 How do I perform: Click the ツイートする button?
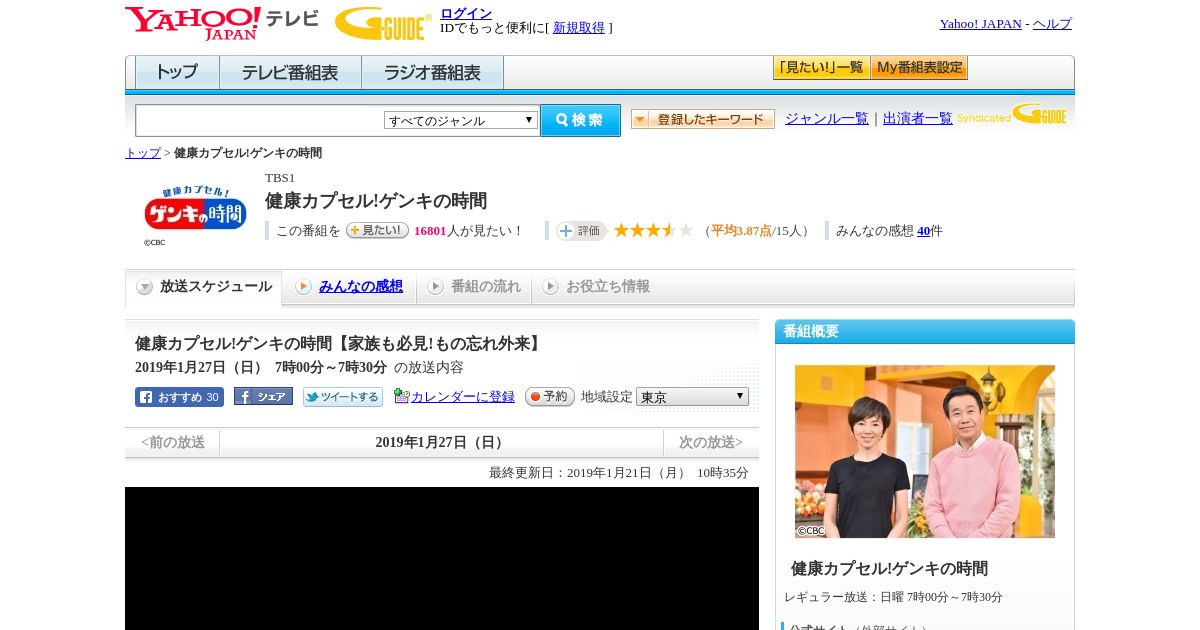[x=343, y=397]
